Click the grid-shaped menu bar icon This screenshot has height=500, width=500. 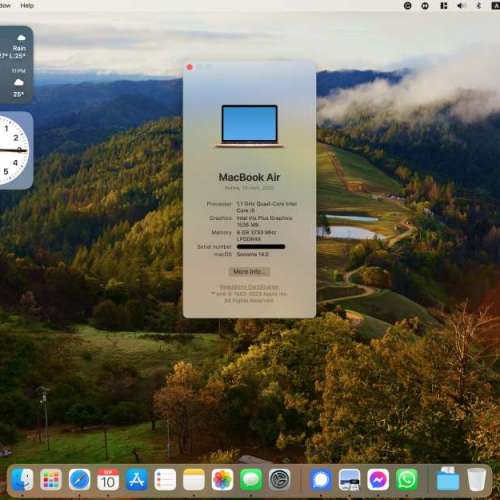(x=443, y=5)
